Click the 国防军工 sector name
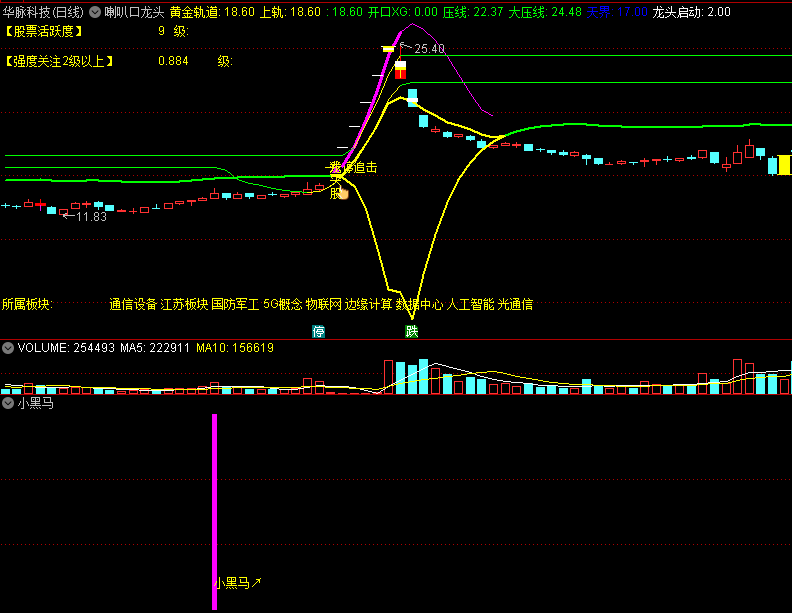Image resolution: width=792 pixels, height=613 pixels. point(235,304)
